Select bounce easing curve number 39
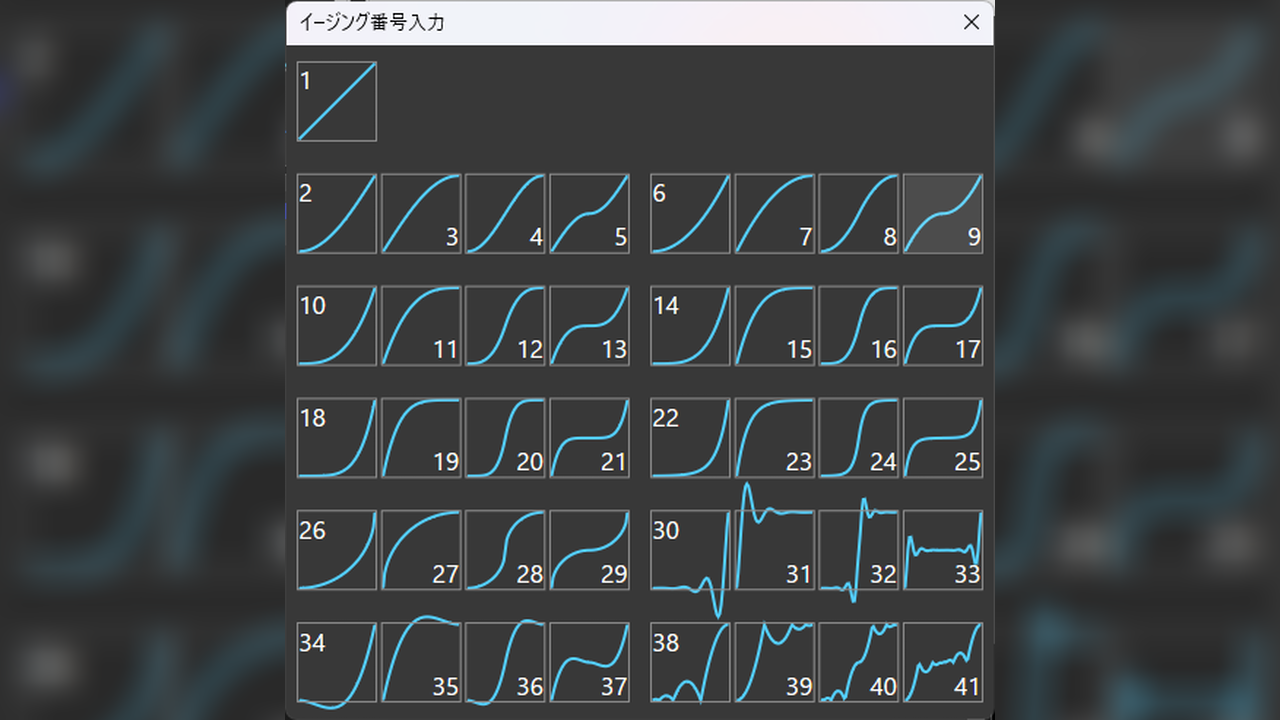 coord(775,662)
